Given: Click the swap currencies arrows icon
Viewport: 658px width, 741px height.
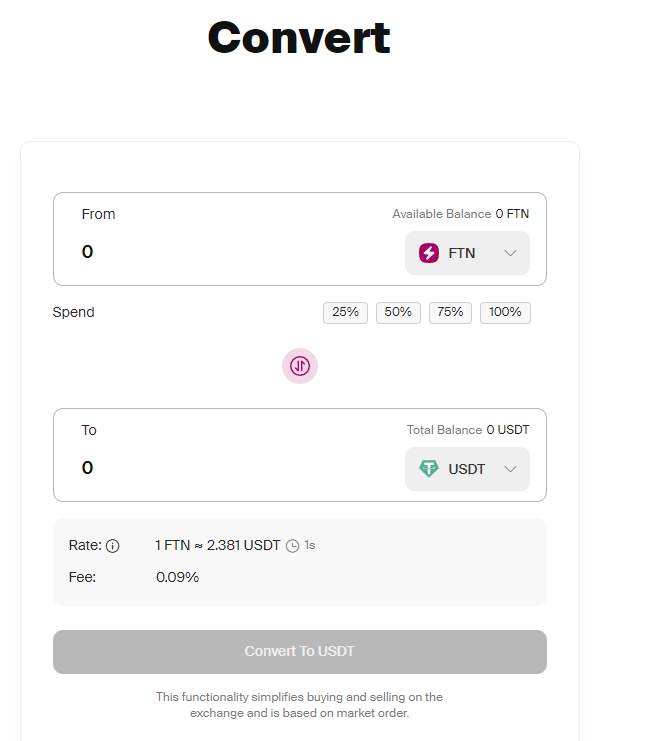Looking at the screenshot, I should pos(299,366).
